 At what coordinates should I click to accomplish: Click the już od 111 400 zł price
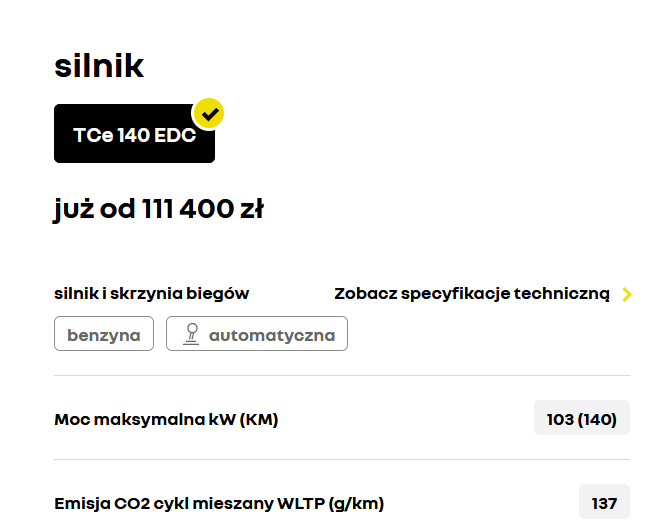[158, 209]
